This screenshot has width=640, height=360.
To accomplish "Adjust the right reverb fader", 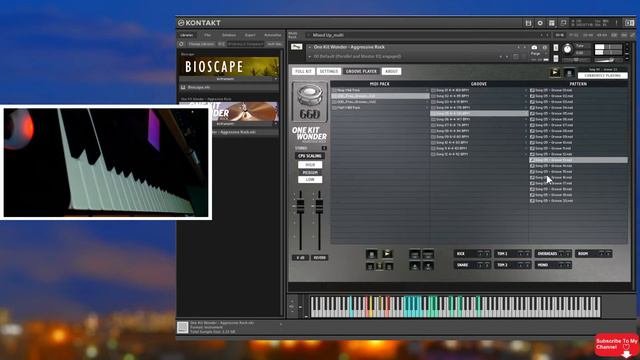I will [319, 206].
